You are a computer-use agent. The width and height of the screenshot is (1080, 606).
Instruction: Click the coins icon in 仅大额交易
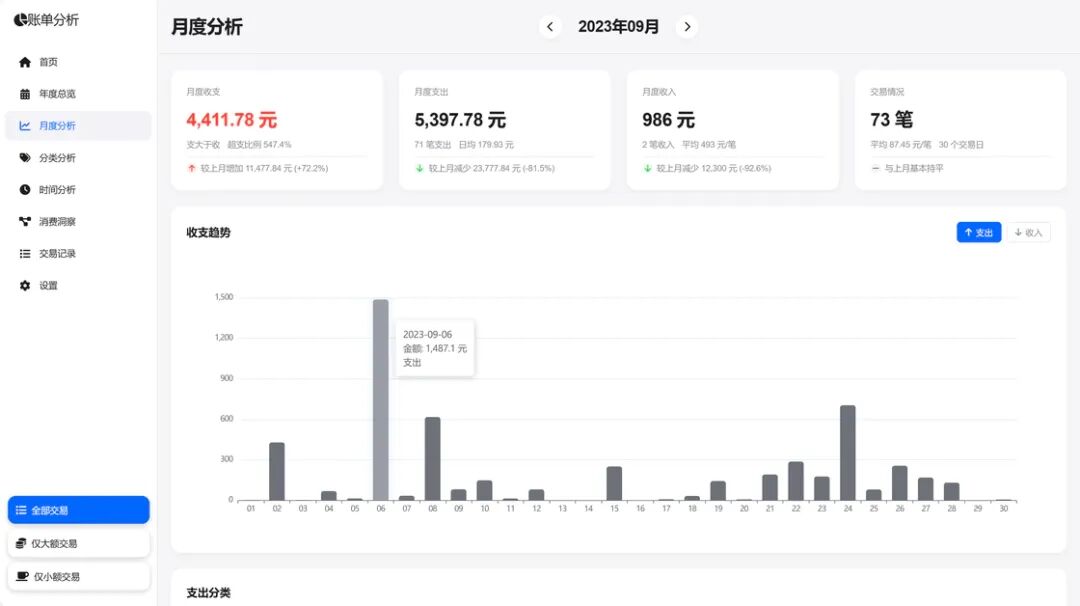click(21, 543)
